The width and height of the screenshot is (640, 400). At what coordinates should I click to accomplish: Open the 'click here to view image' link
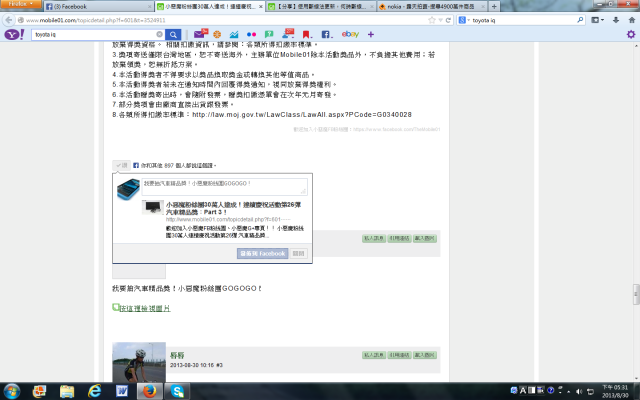click(x=144, y=308)
